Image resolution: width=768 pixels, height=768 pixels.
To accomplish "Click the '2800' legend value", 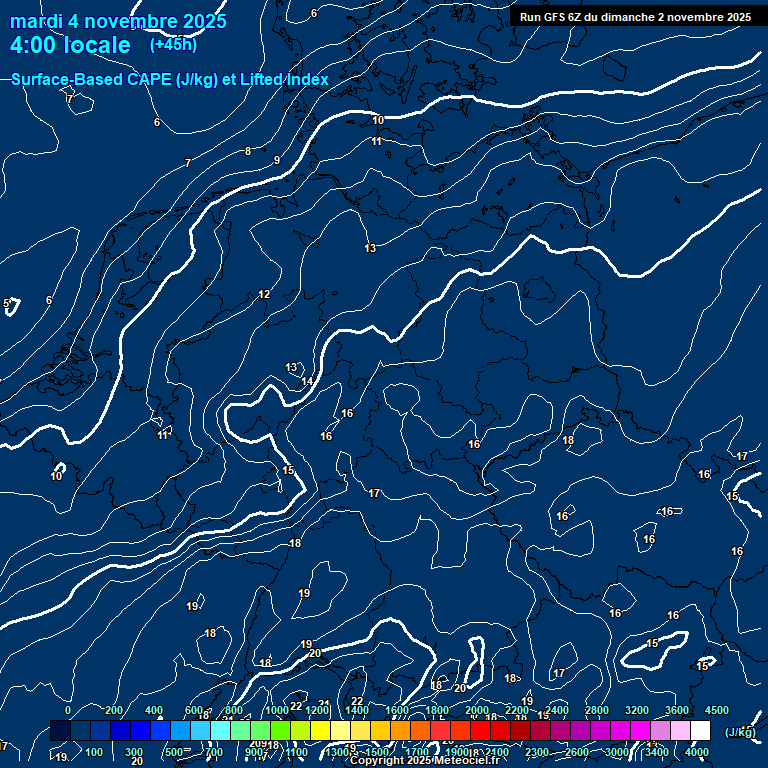I will point(597,710).
